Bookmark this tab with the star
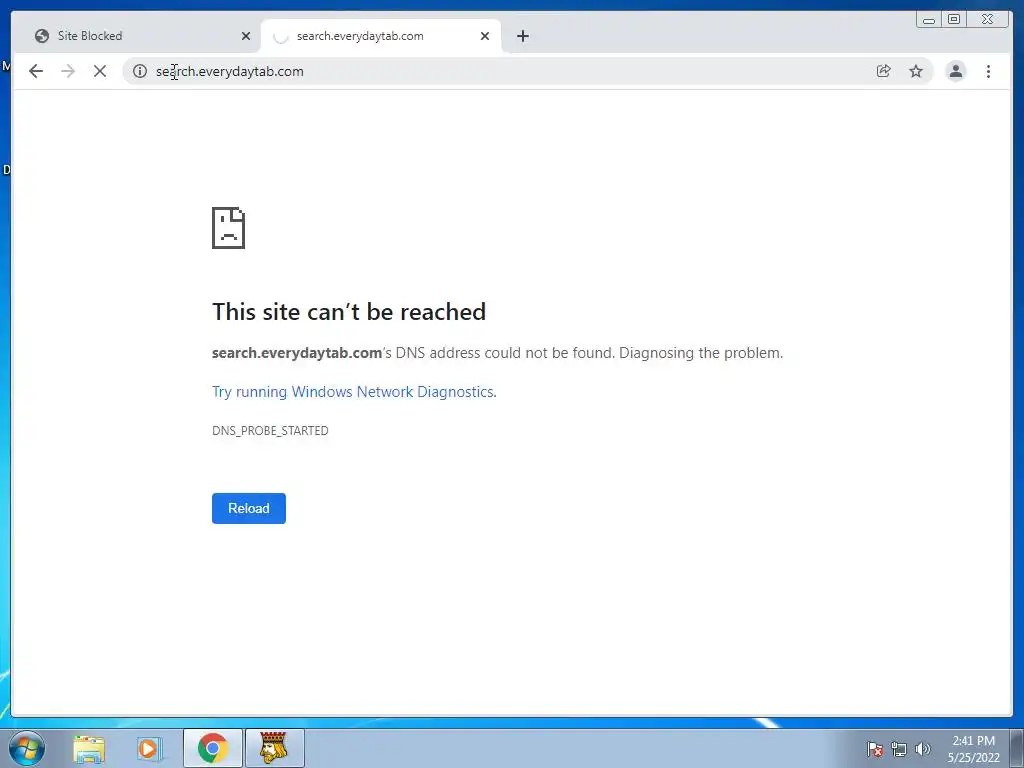Image resolution: width=1024 pixels, height=768 pixels. click(x=916, y=71)
